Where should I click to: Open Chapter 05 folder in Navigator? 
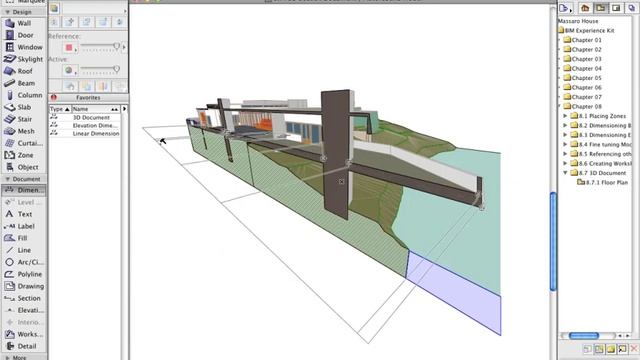click(582, 78)
